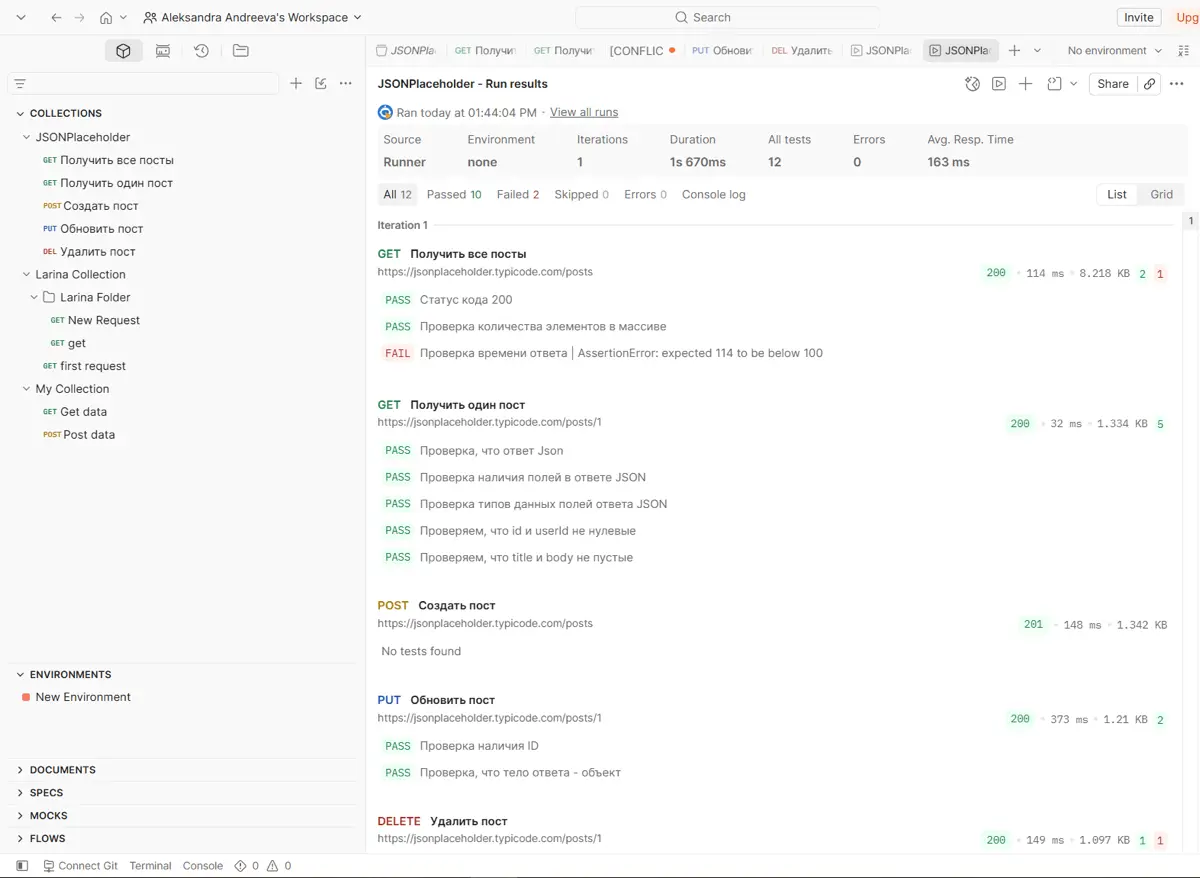Switch to the CONFLICT tab
Screen dimensions: 1200x878
click(642, 51)
